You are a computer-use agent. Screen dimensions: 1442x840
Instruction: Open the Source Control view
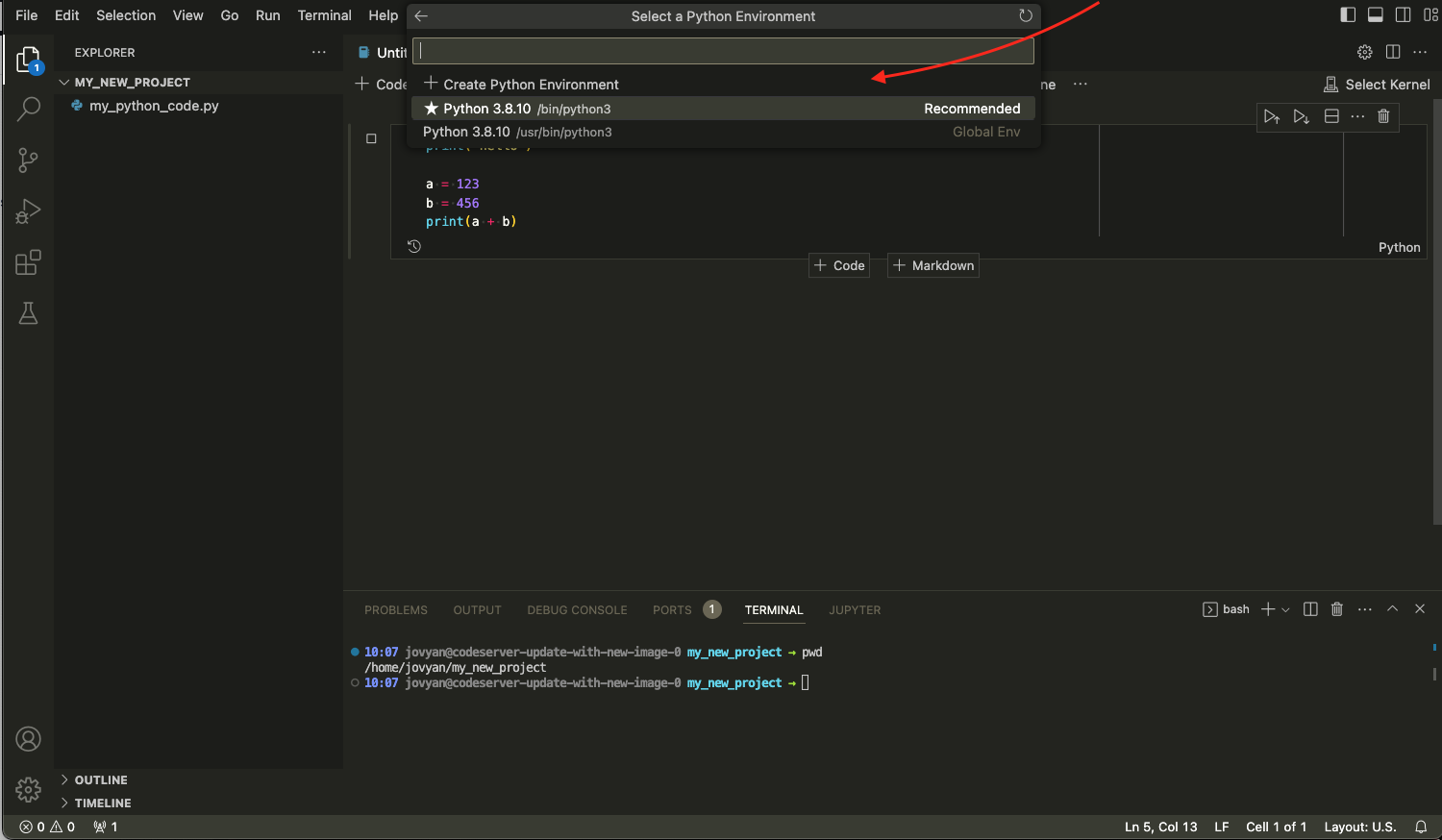coord(29,160)
